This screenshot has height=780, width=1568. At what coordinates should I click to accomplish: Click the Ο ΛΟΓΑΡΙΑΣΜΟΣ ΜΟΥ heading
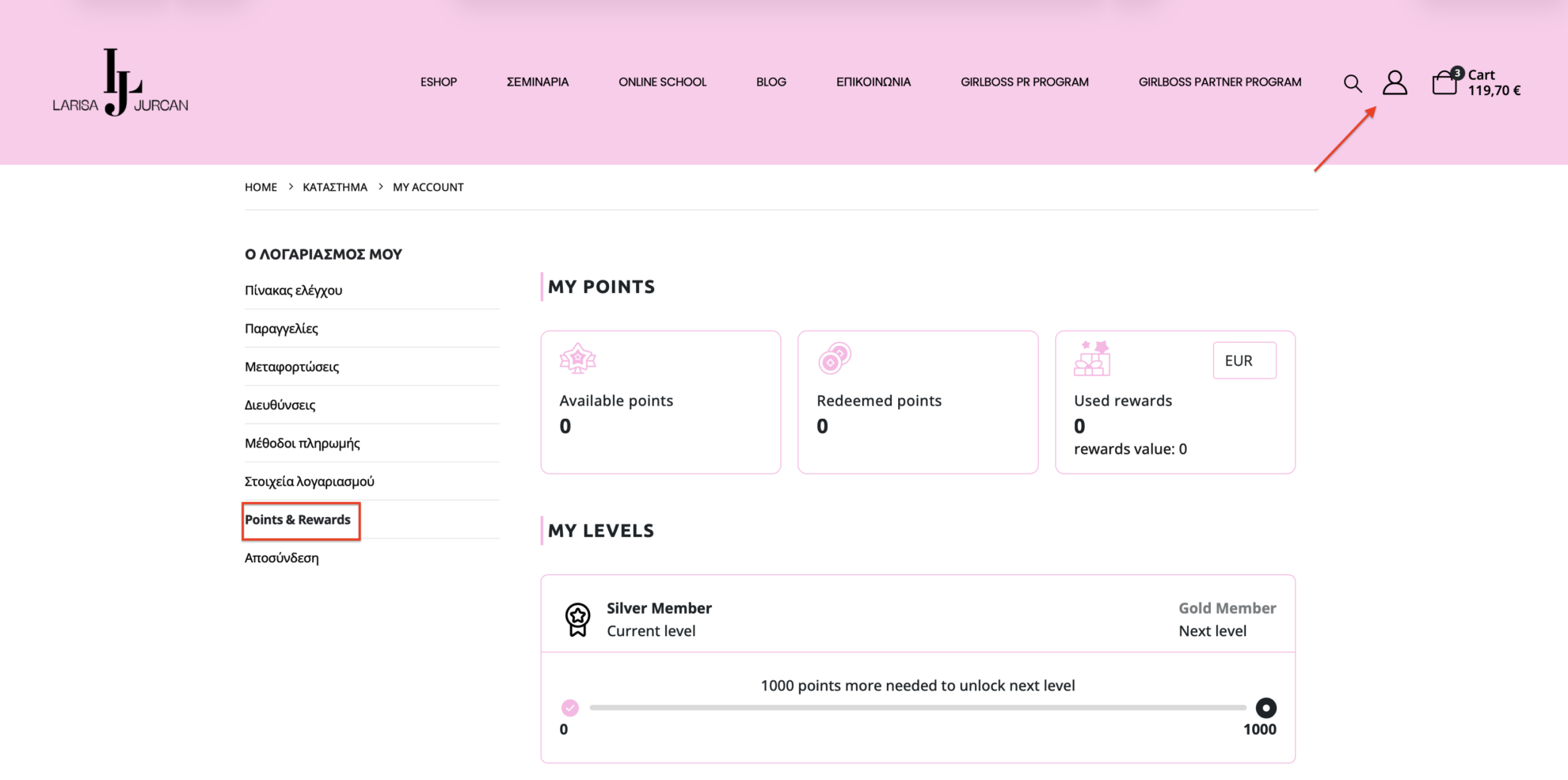(323, 254)
